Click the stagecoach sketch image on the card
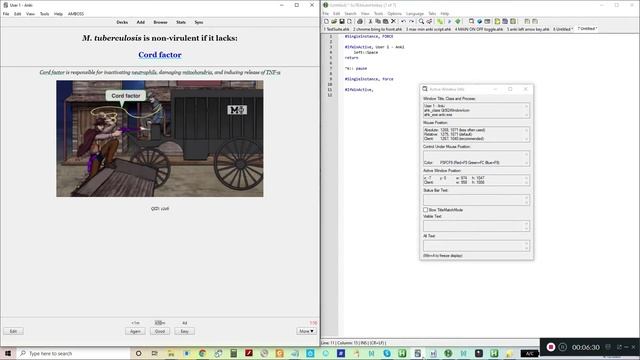The image size is (640, 360). click(x=160, y=138)
